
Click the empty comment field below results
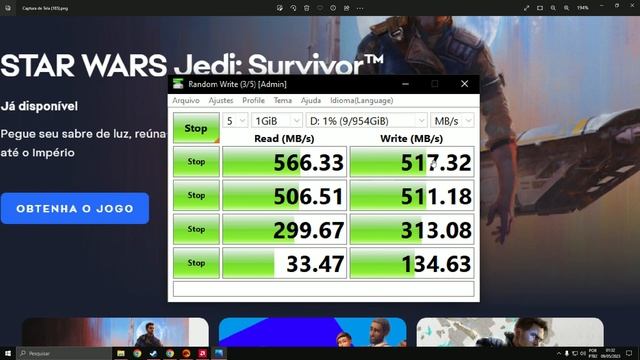point(324,289)
